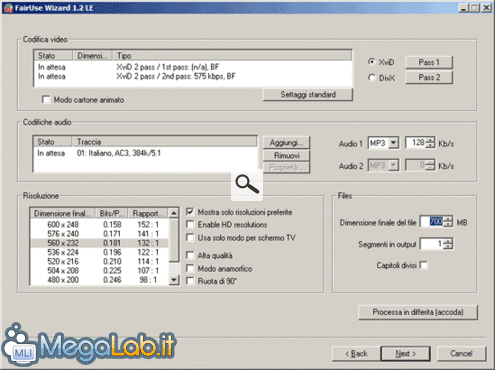Open the Audio 1 format dropdown
This screenshot has width=495, height=370.
(394, 143)
